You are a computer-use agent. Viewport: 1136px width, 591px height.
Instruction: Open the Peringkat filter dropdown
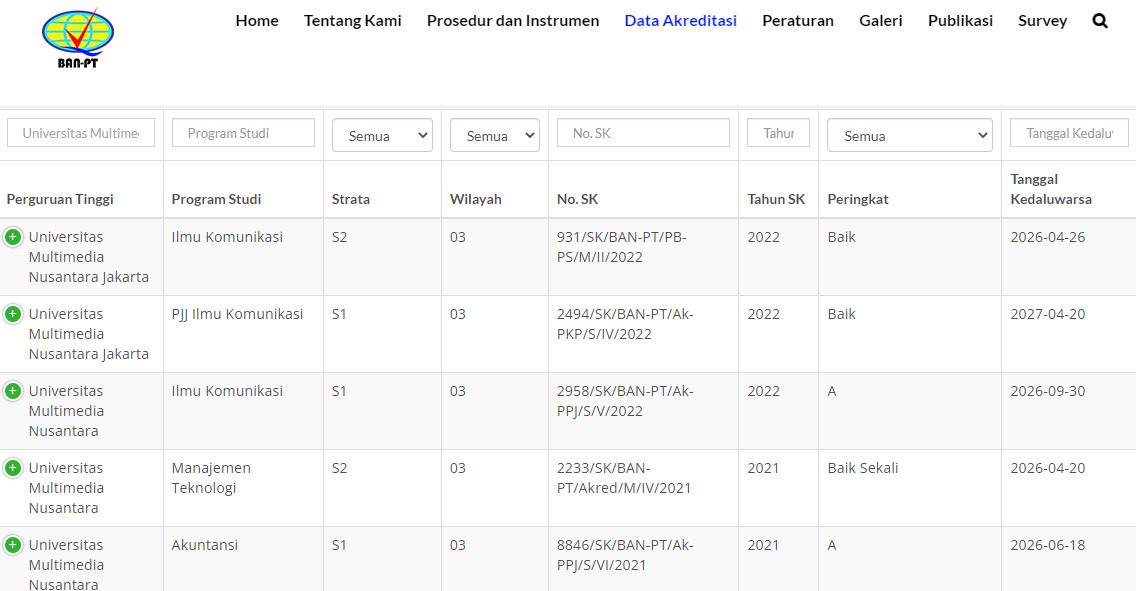coord(909,136)
